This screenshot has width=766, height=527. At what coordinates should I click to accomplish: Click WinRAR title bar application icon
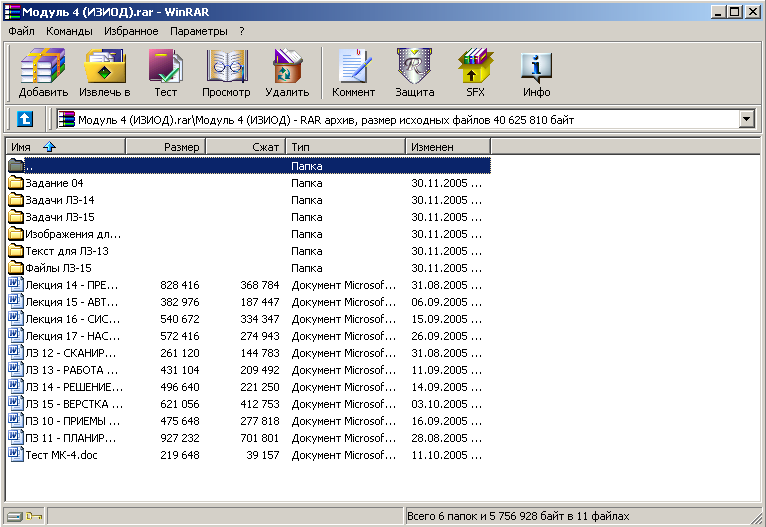pyautogui.click(x=12, y=11)
